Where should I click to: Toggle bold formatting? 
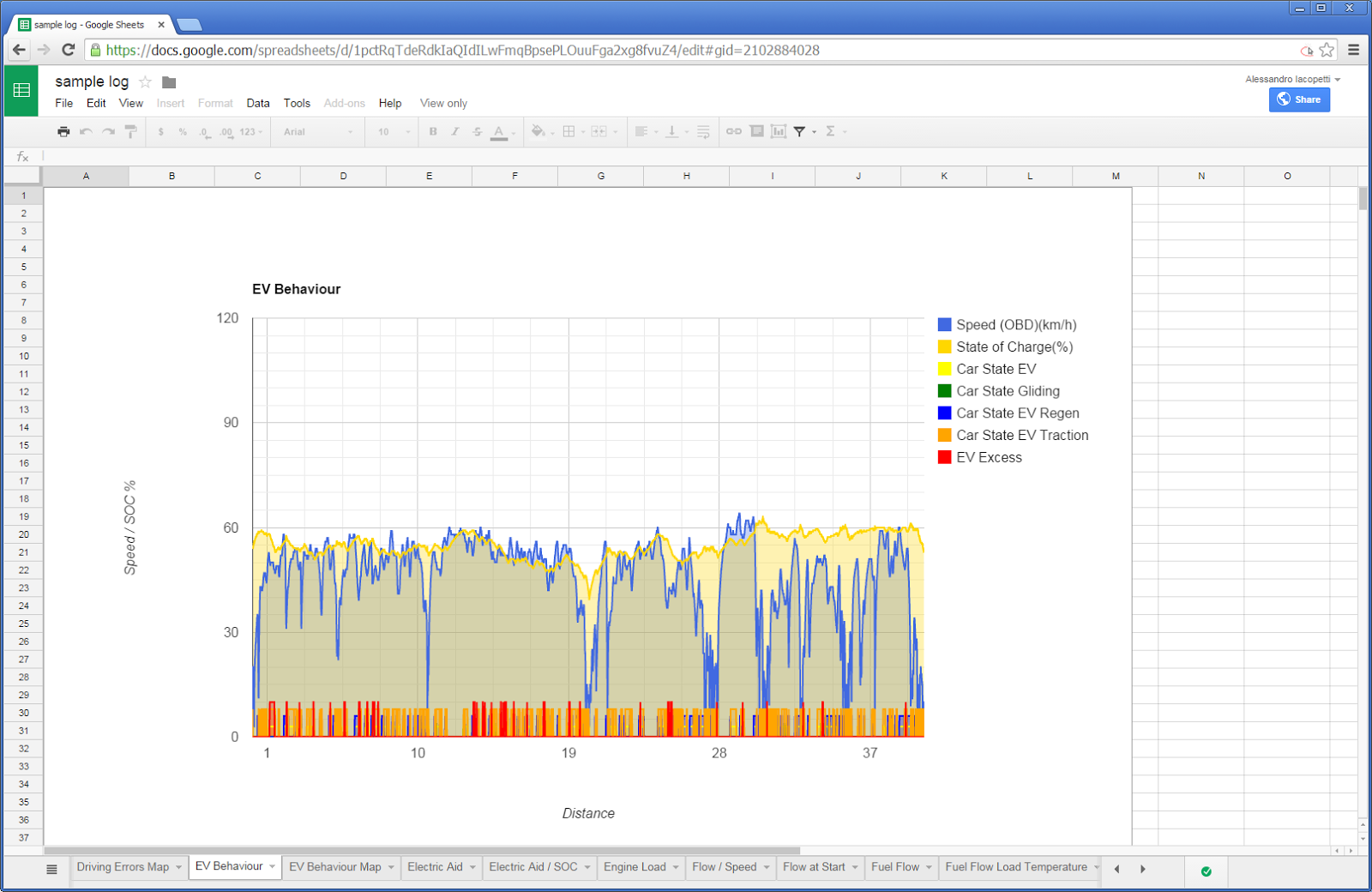tap(432, 131)
